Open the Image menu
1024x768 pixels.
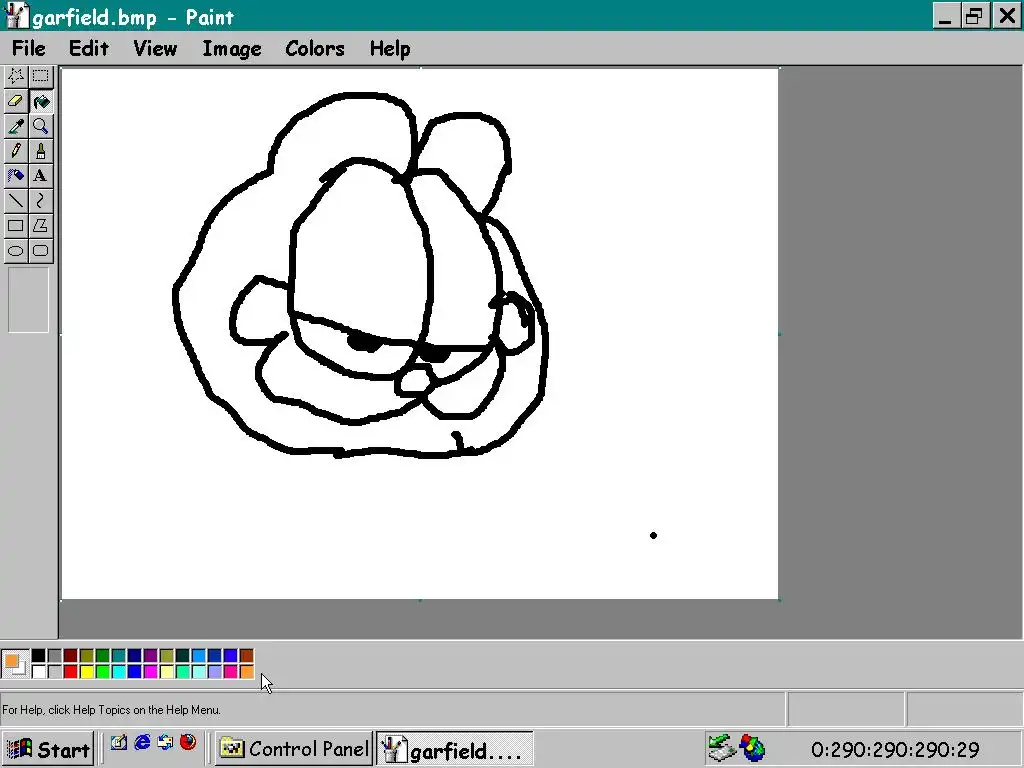(x=232, y=48)
